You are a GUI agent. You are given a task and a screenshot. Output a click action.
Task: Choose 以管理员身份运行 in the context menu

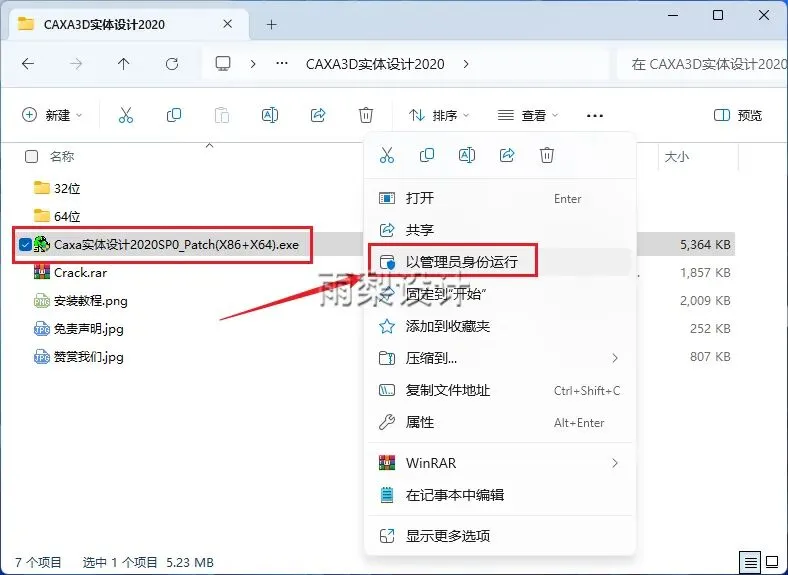(500, 262)
